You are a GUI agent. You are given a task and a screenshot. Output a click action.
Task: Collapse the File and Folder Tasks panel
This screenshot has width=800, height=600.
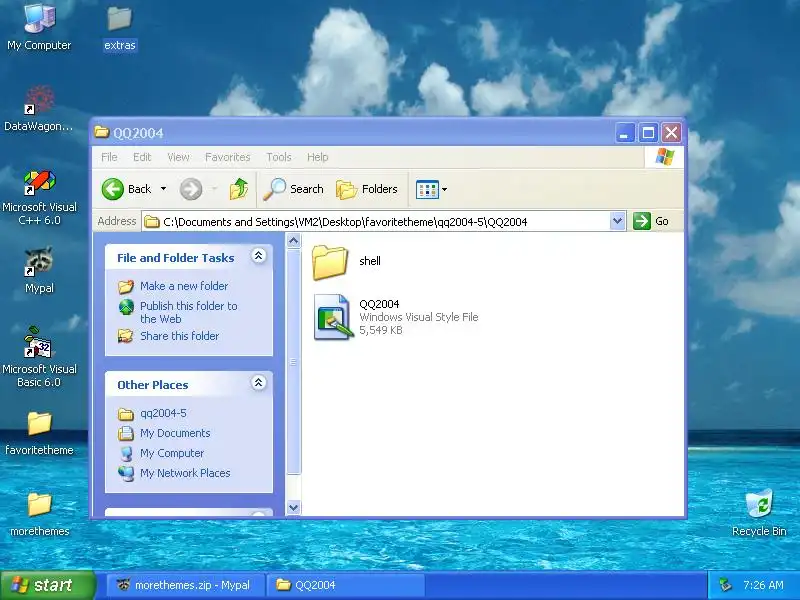coord(259,256)
